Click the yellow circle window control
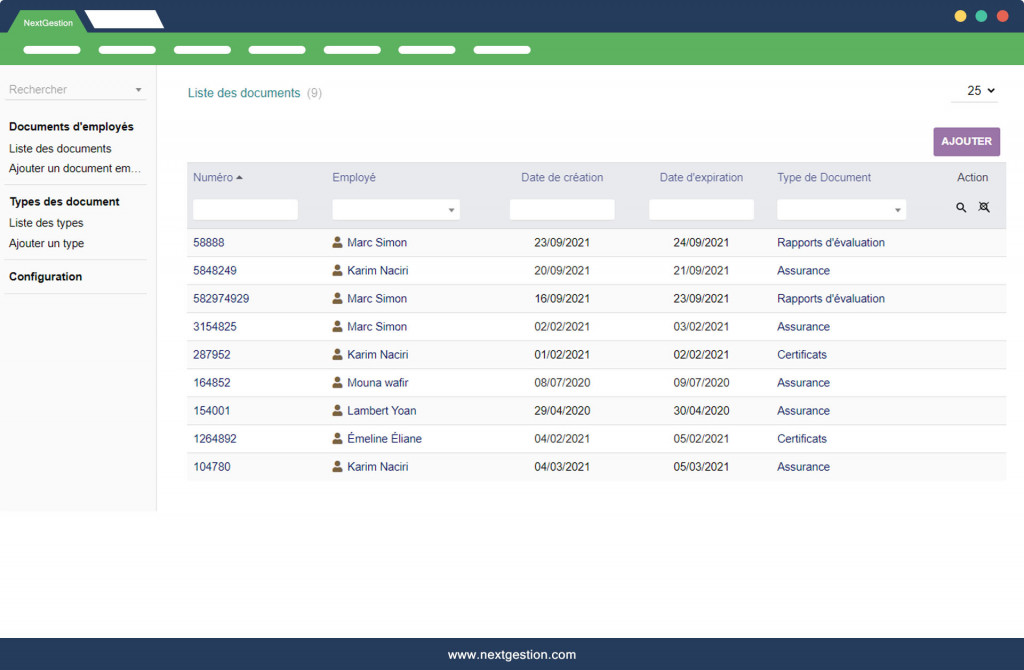Viewport: 1024px width, 670px height. [x=960, y=16]
